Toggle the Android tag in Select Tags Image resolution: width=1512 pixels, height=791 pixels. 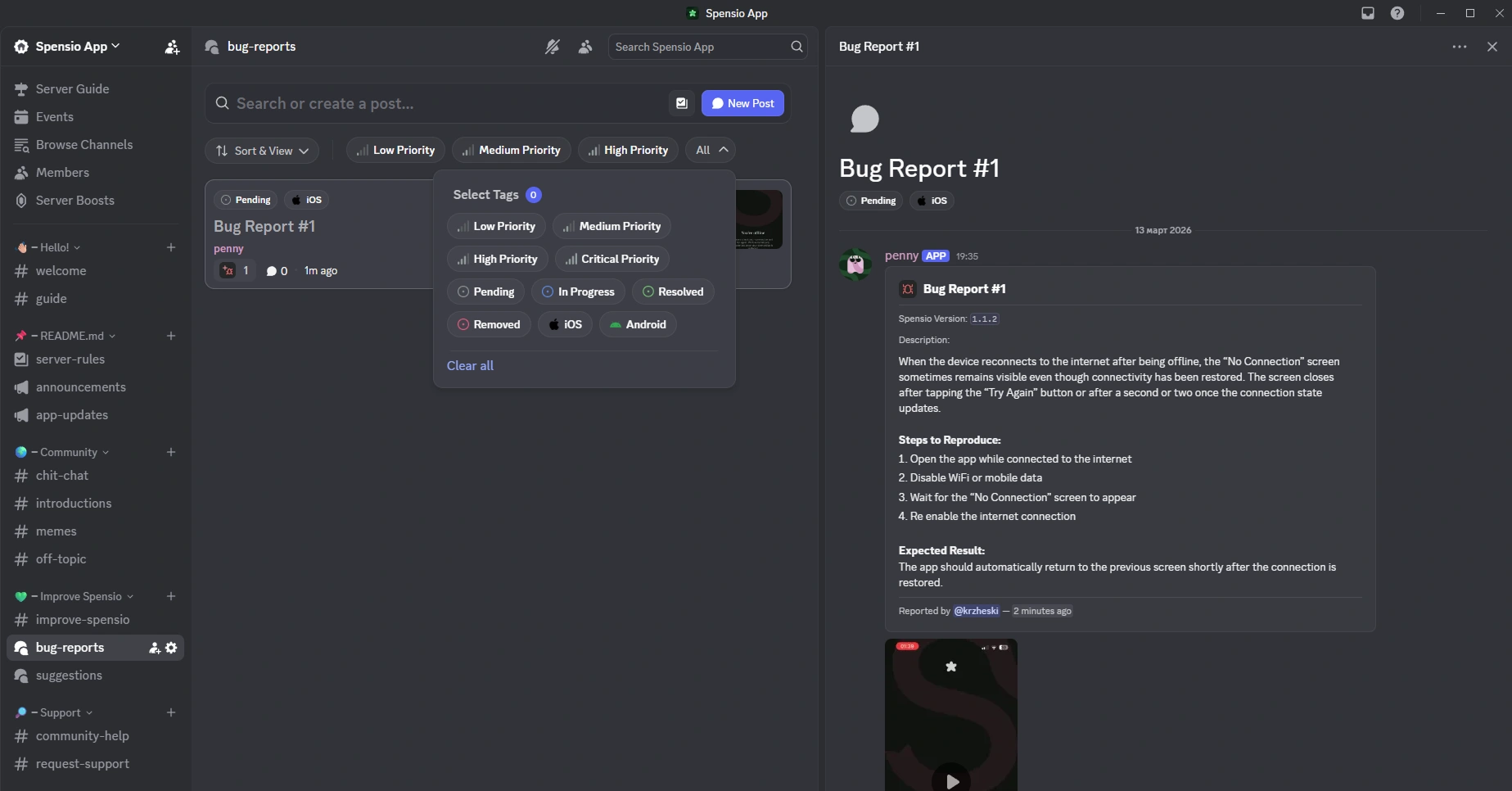tap(638, 324)
